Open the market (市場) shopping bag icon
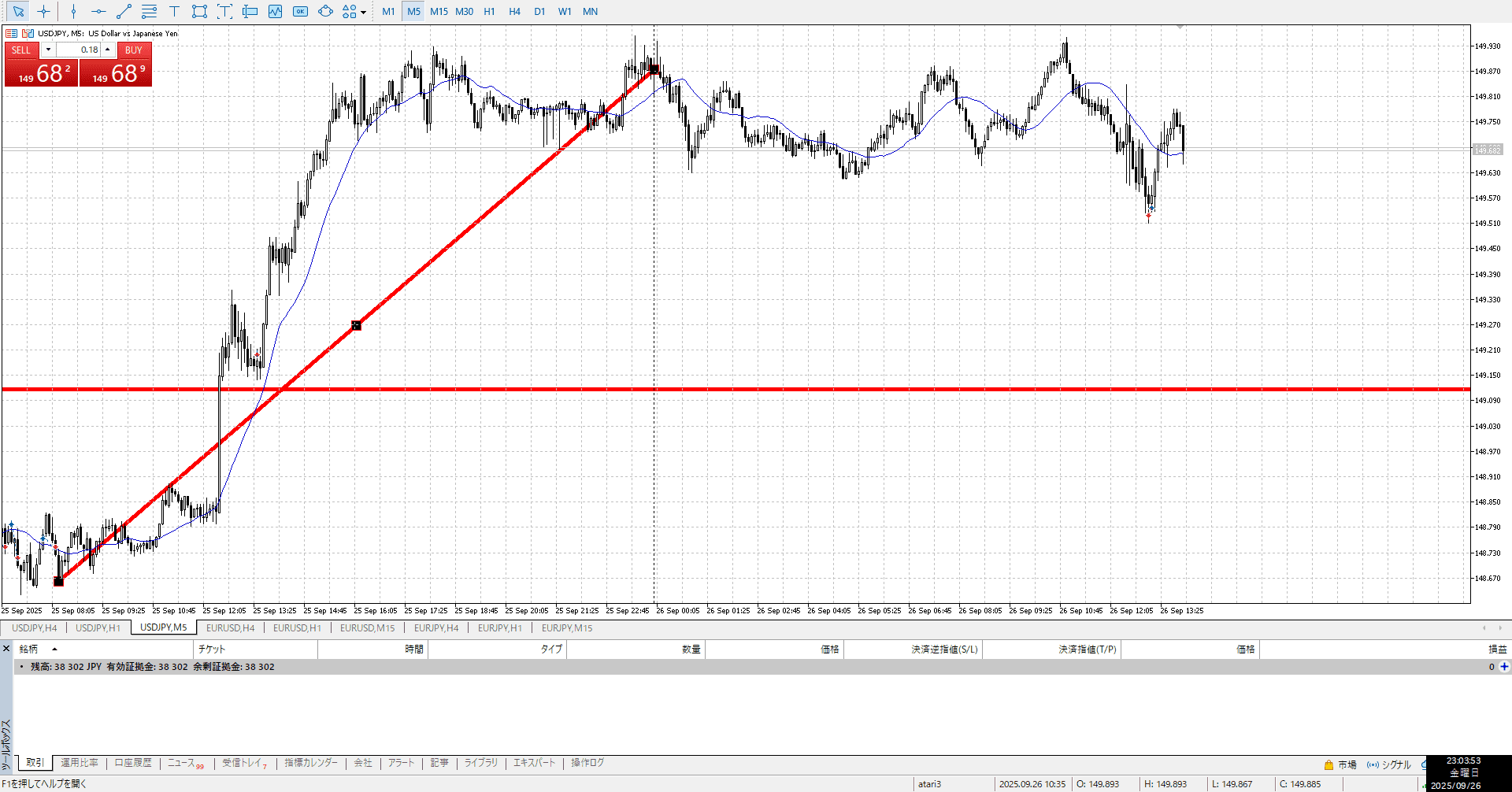Screen dimensions: 1512x792 1329,764
